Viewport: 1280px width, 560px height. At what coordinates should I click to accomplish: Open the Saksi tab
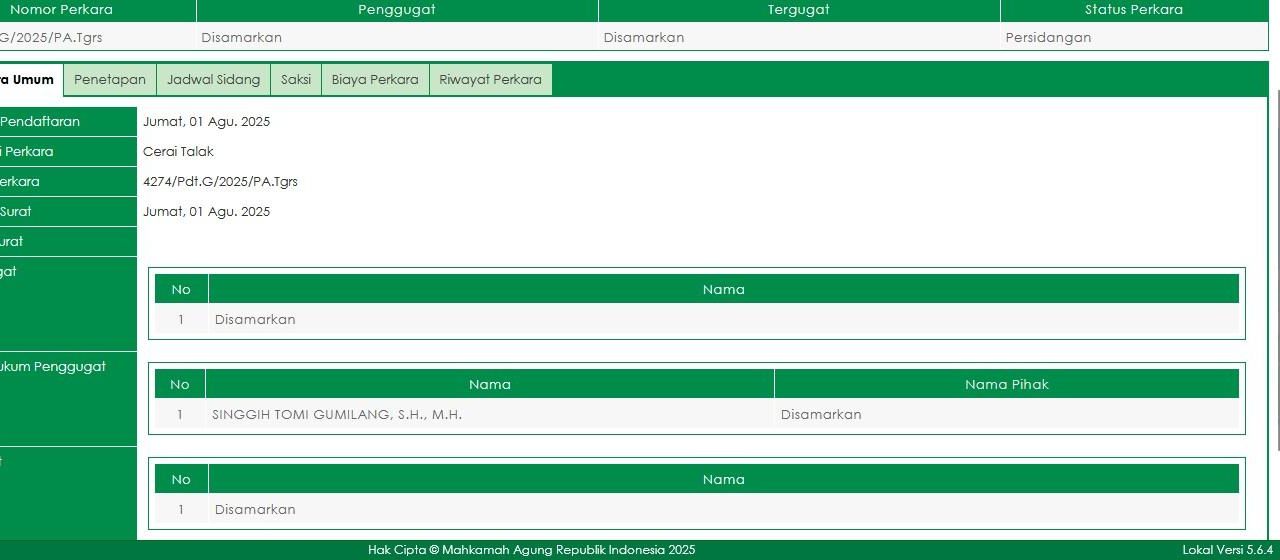pos(296,80)
